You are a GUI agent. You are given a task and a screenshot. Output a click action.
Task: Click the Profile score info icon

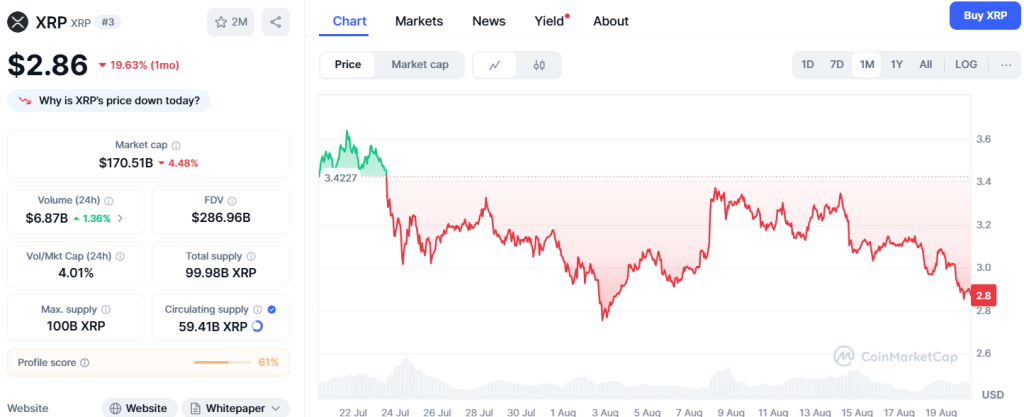click(x=85, y=363)
